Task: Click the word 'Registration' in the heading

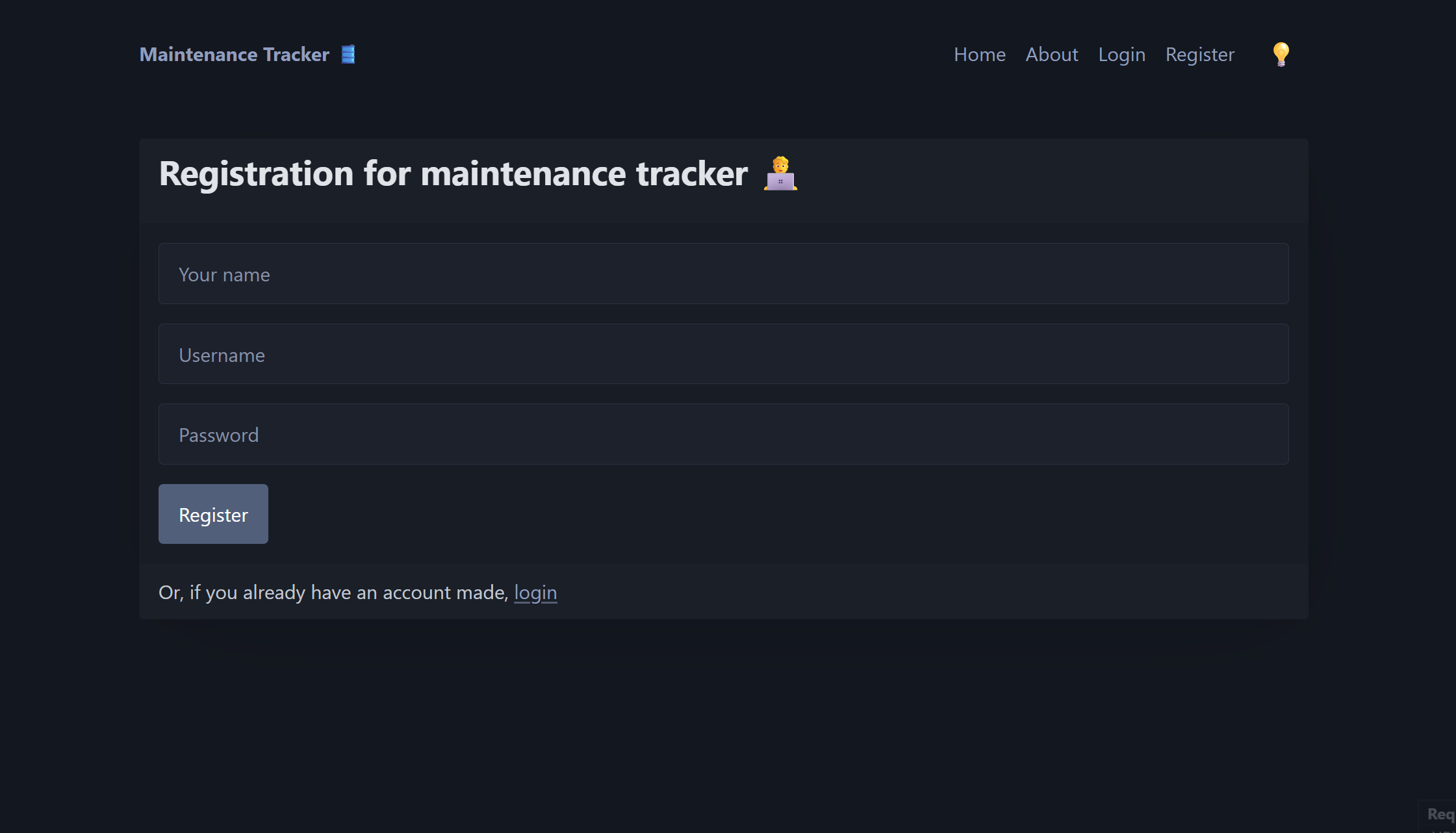Action: tap(257, 174)
